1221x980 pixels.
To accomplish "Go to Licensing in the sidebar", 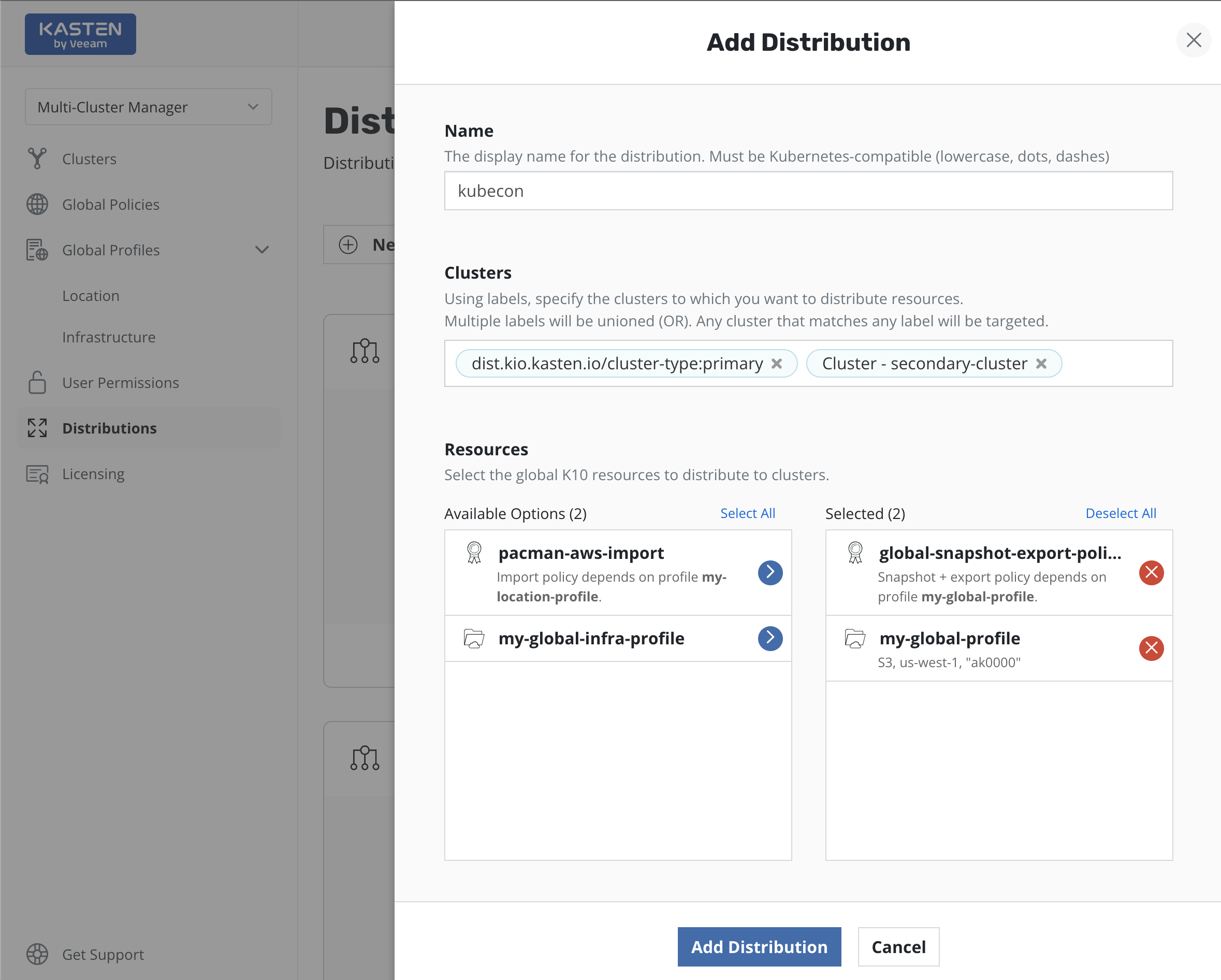I will click(x=93, y=474).
